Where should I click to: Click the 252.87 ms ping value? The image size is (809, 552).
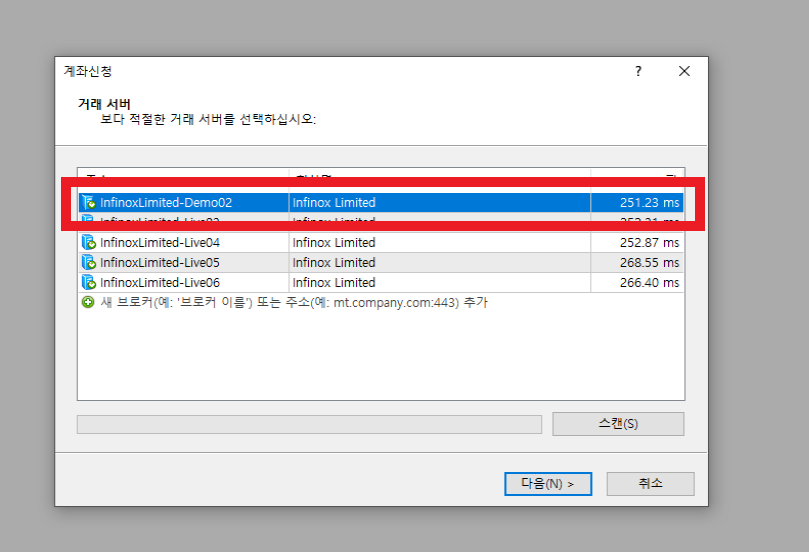[x=650, y=242]
